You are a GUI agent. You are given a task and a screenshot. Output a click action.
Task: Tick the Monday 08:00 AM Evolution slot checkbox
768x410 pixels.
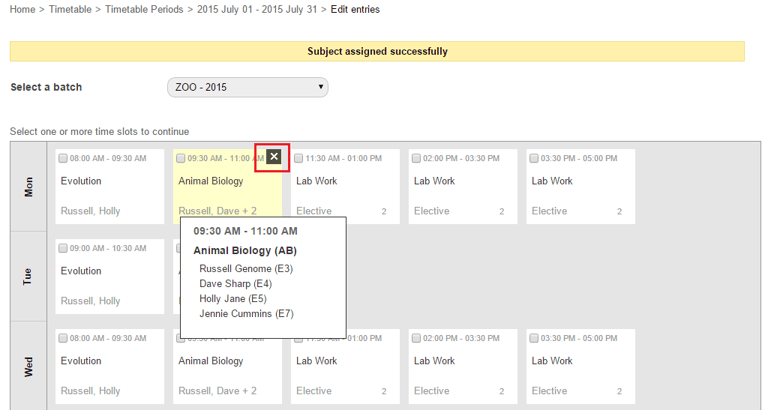point(64,158)
